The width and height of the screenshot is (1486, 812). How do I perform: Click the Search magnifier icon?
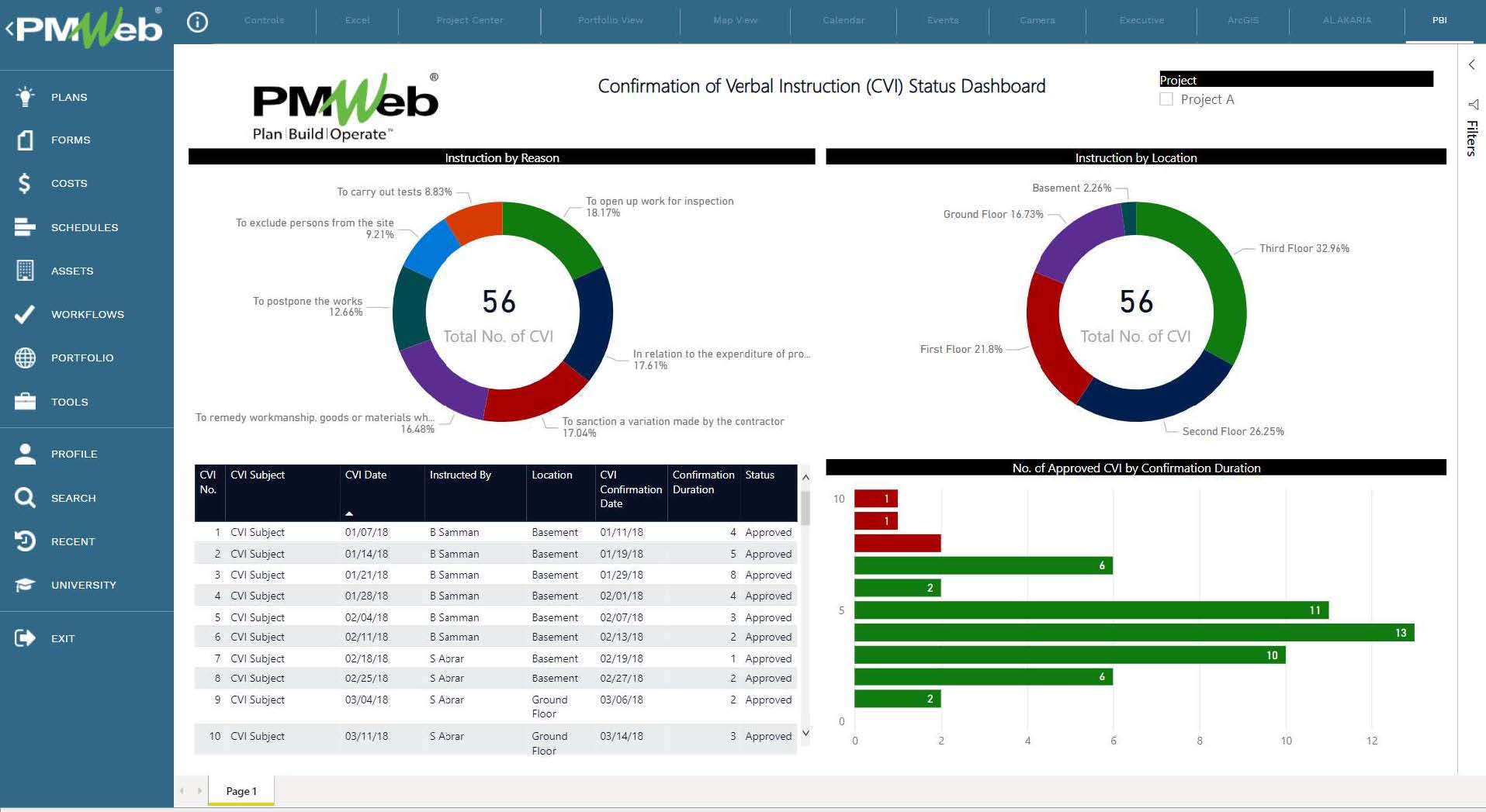(x=25, y=498)
